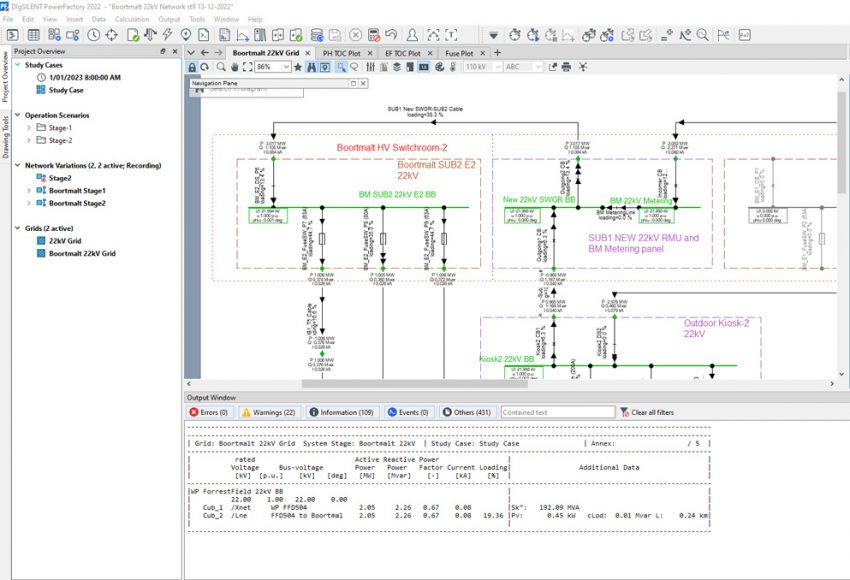850x580 pixels.
Task: Click the binoculars search icon in diagram toolbar
Action: [310, 67]
